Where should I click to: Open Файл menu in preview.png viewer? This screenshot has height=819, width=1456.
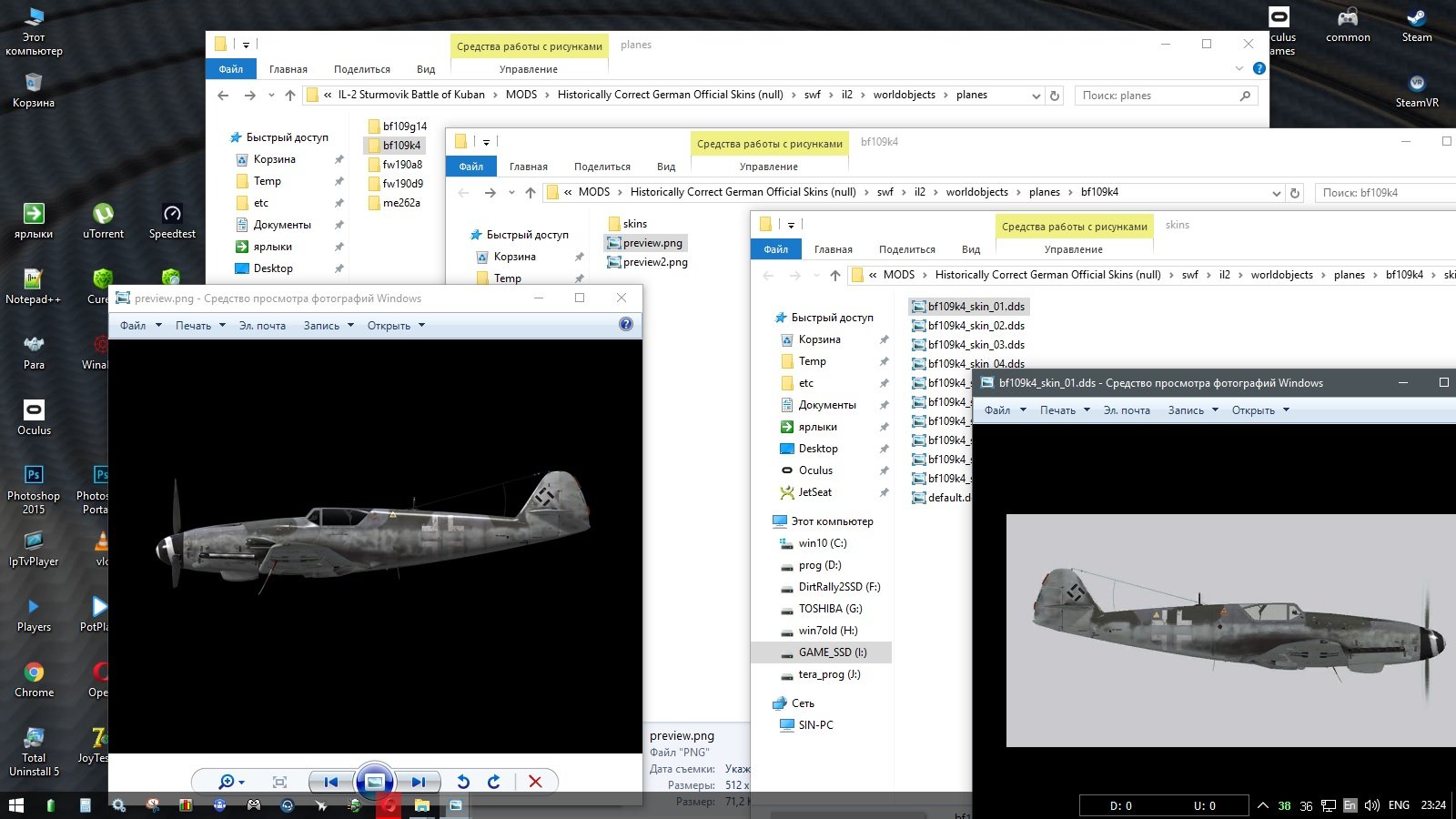click(x=140, y=325)
